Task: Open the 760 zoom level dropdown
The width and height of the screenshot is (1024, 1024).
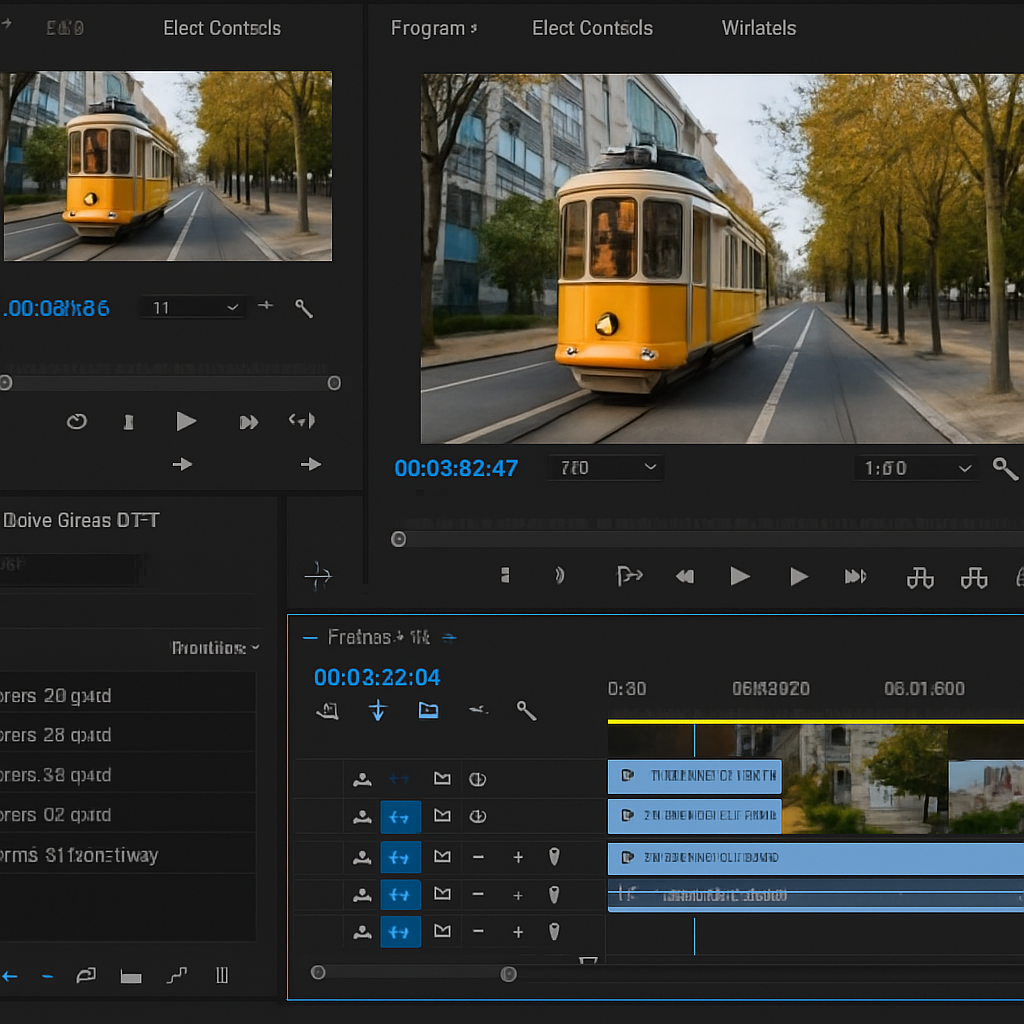Action: (608, 468)
